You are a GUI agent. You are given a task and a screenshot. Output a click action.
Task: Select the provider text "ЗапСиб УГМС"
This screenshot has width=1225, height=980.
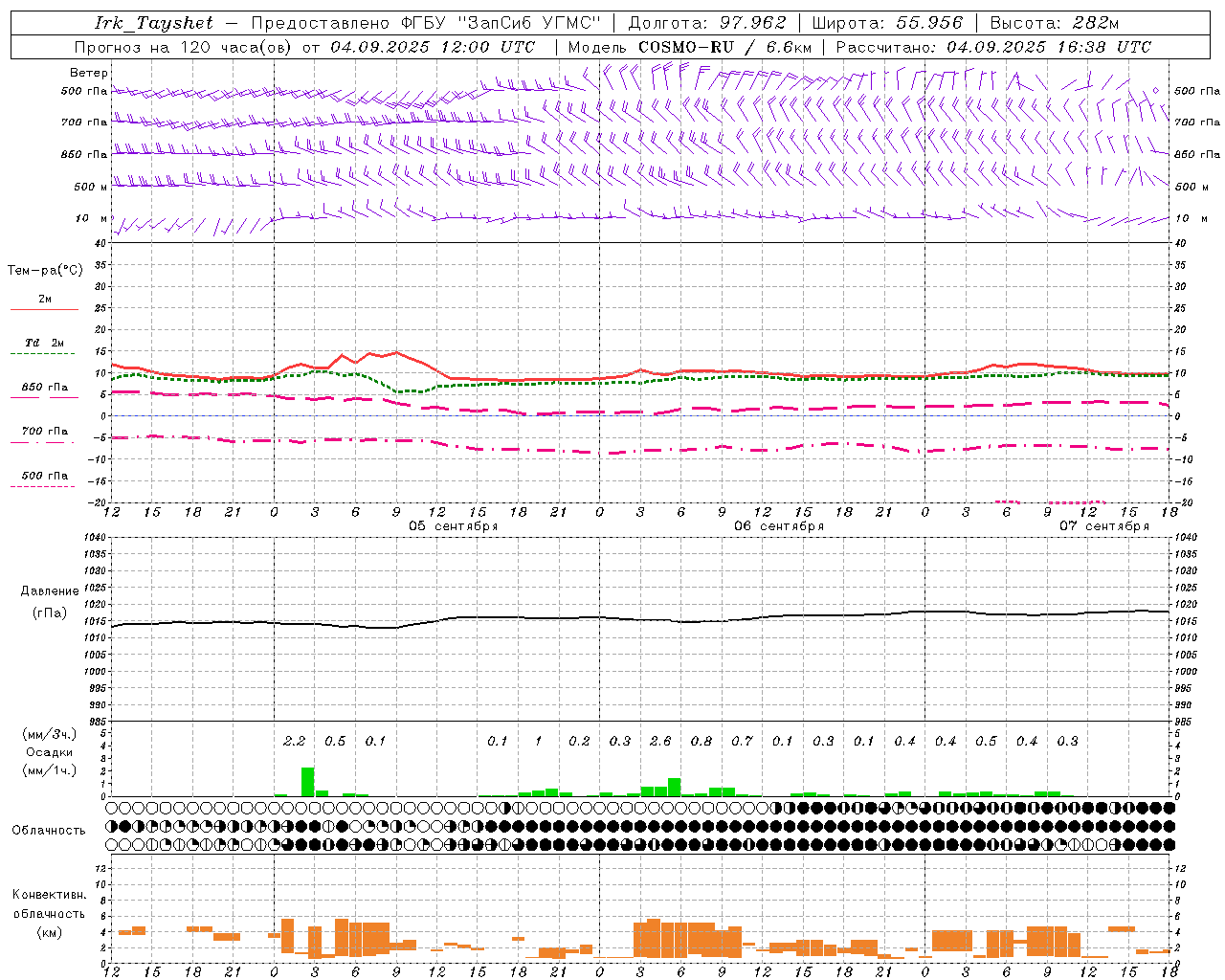click(531, 23)
